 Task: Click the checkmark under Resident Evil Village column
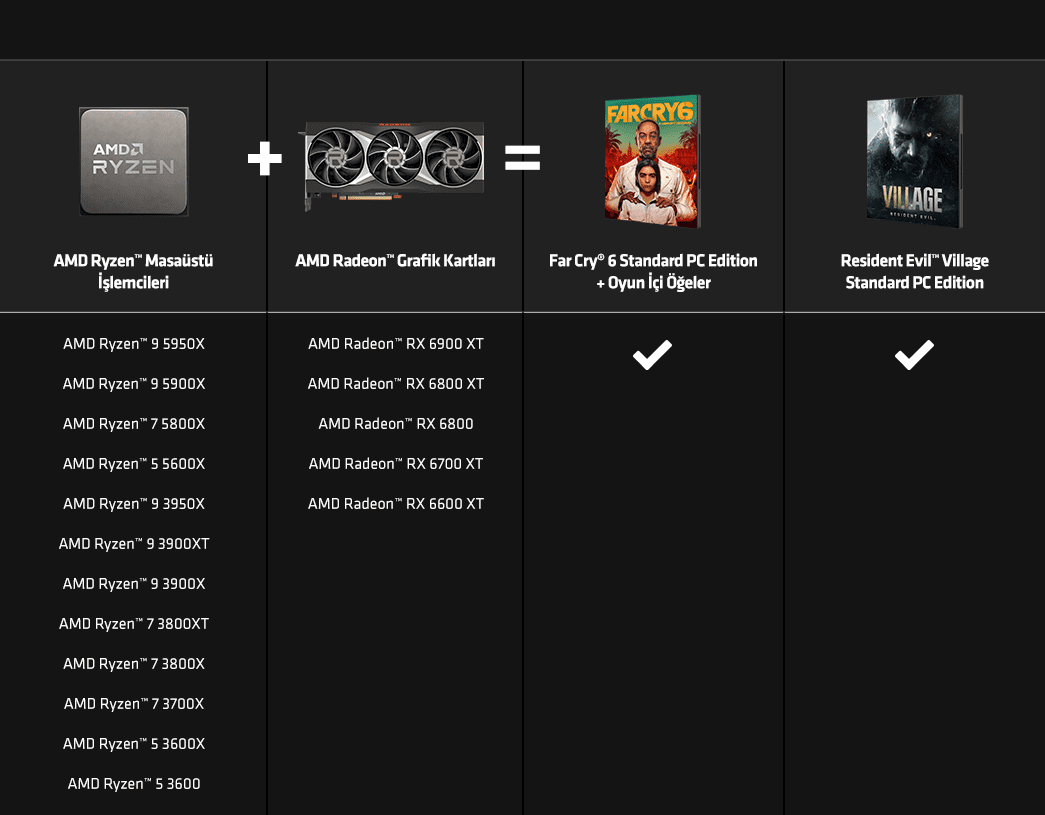(x=914, y=355)
